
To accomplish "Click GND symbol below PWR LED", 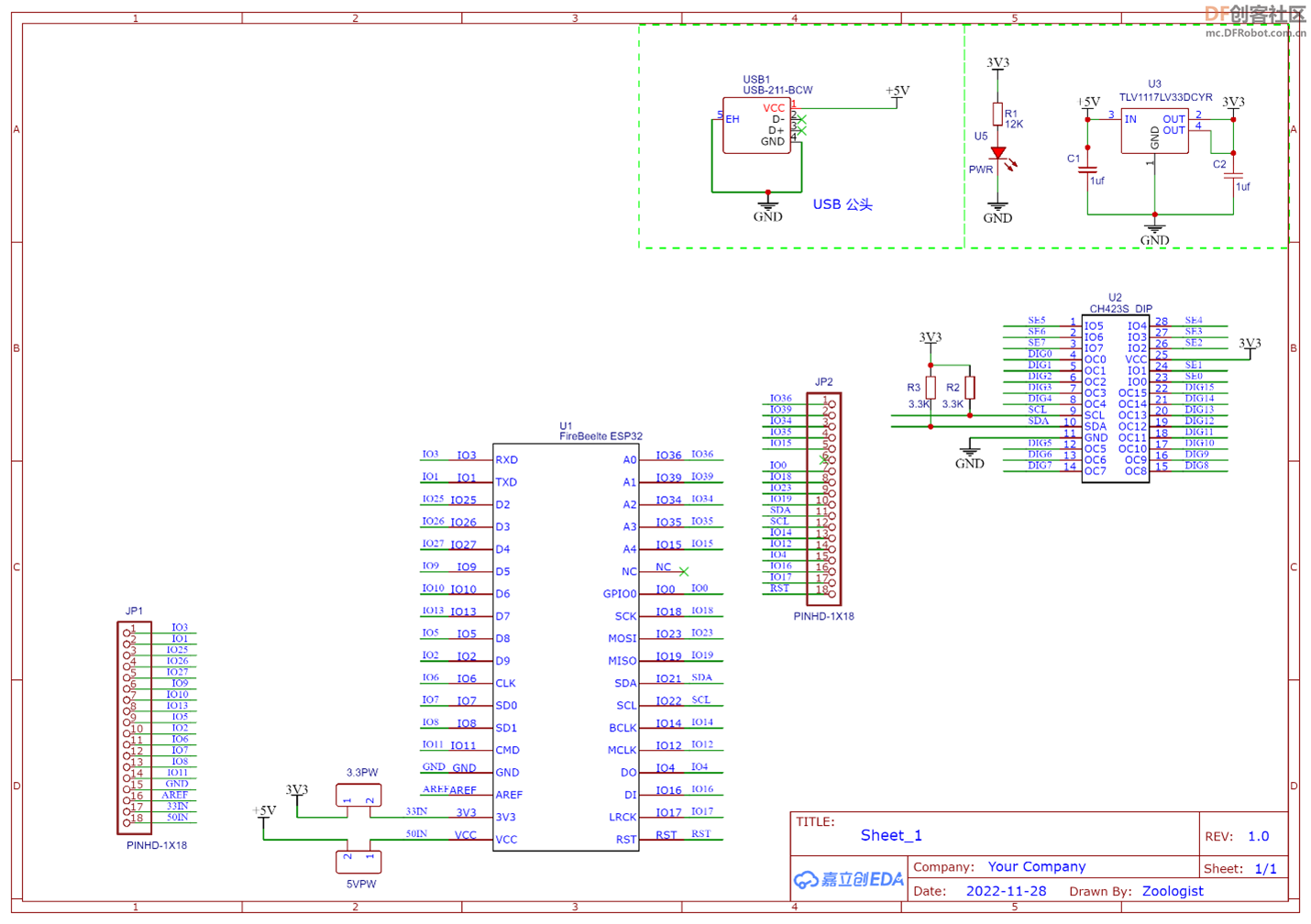I will [x=997, y=212].
